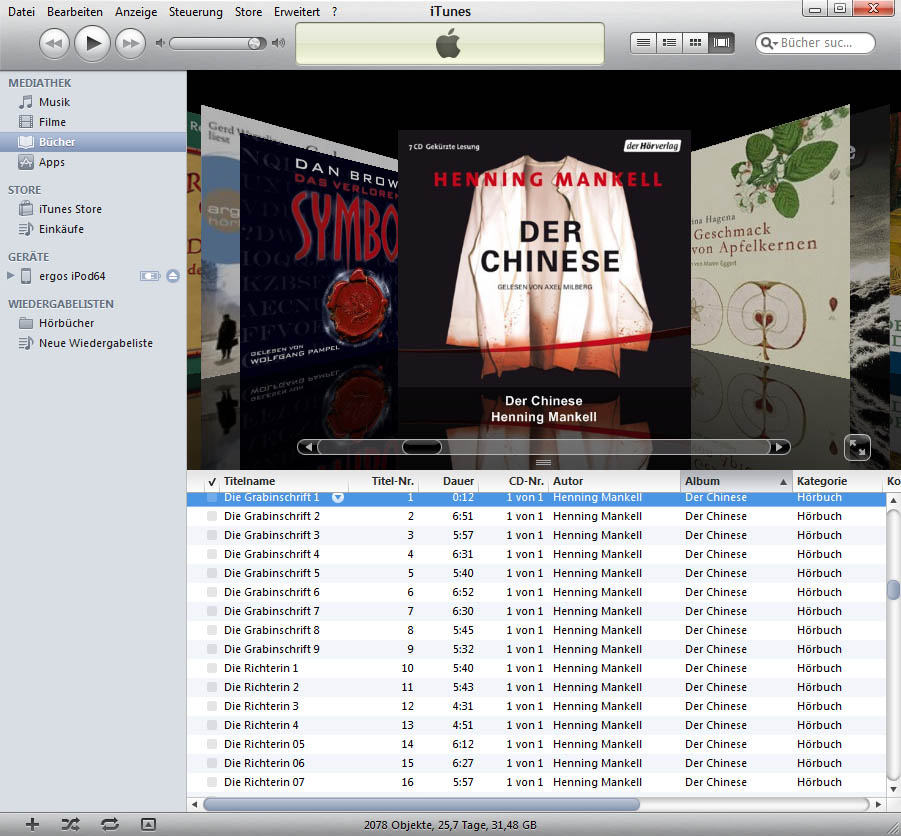Open the Erweitert menu
This screenshot has height=836, width=901.
click(297, 11)
